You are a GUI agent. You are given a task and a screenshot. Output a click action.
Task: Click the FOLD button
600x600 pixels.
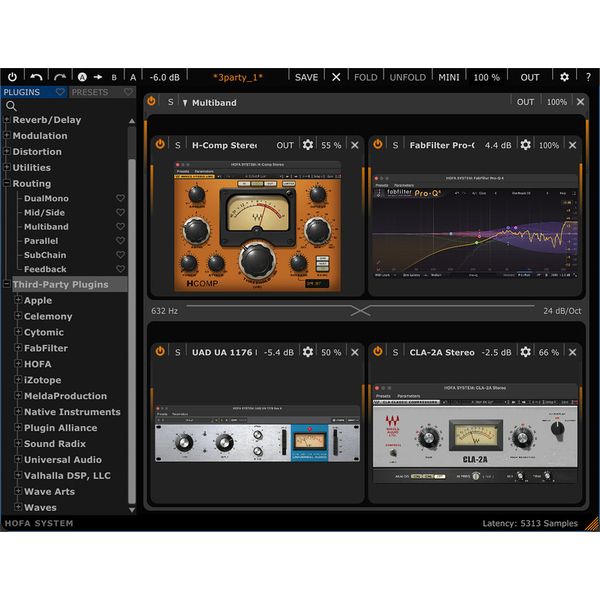point(365,78)
